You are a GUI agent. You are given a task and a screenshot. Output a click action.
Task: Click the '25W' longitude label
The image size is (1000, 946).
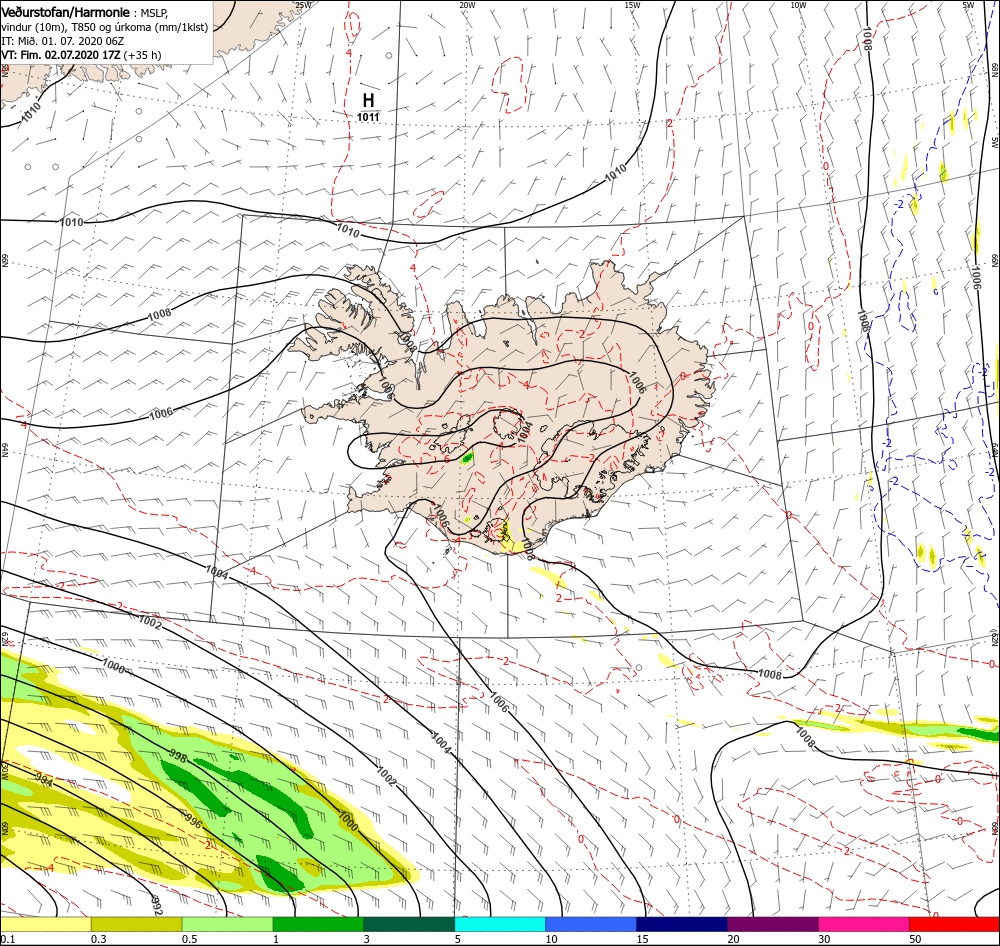point(304,5)
